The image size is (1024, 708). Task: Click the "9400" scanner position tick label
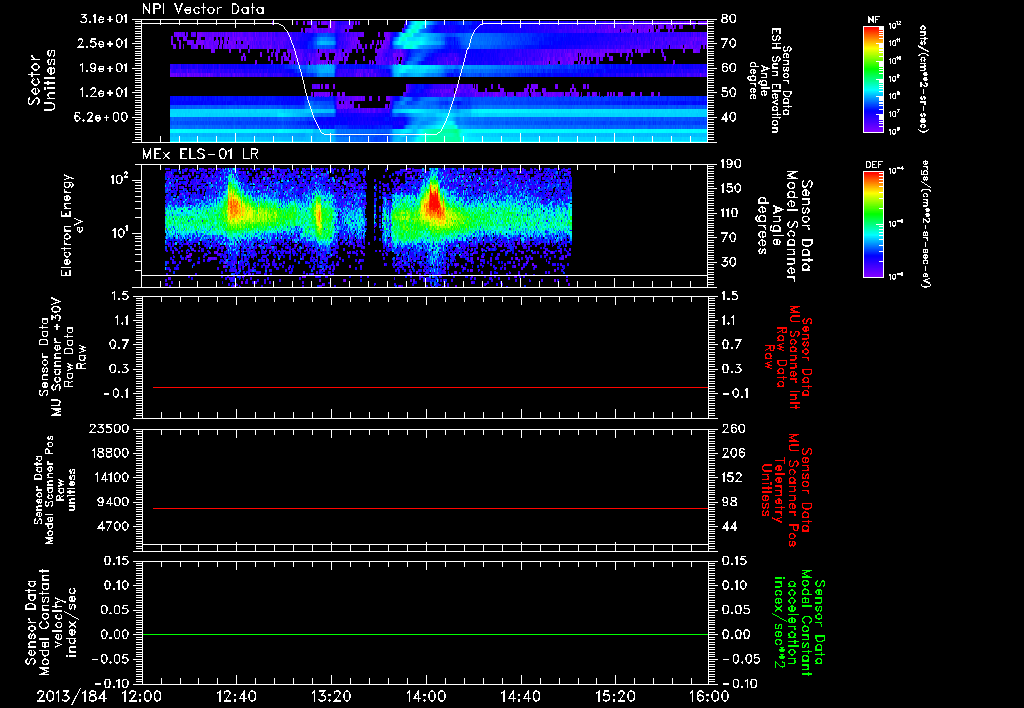[112, 502]
